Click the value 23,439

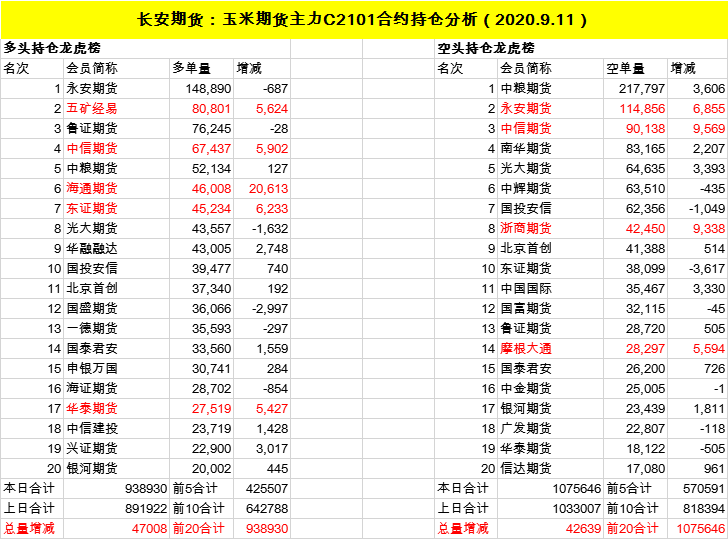pos(636,408)
